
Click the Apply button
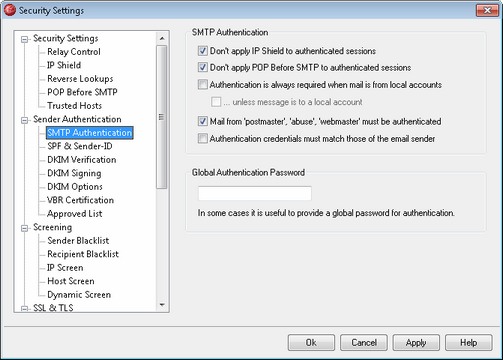pyautogui.click(x=416, y=343)
